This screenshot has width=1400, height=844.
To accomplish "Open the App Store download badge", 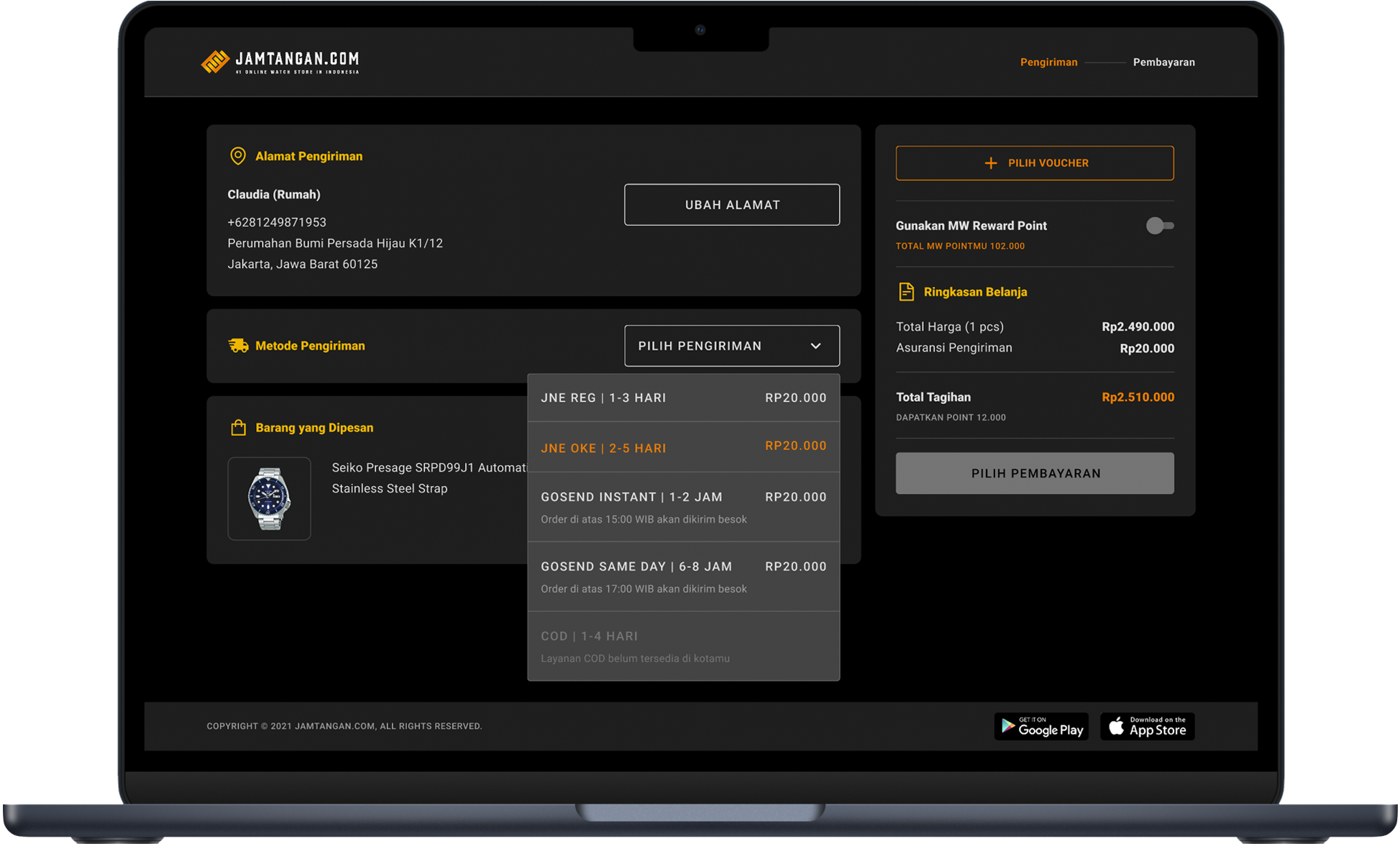I will (1147, 726).
